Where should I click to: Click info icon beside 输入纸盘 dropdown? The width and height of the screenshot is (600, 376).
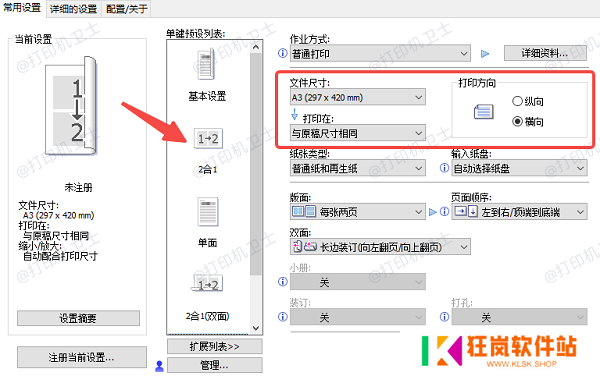coord(444,168)
